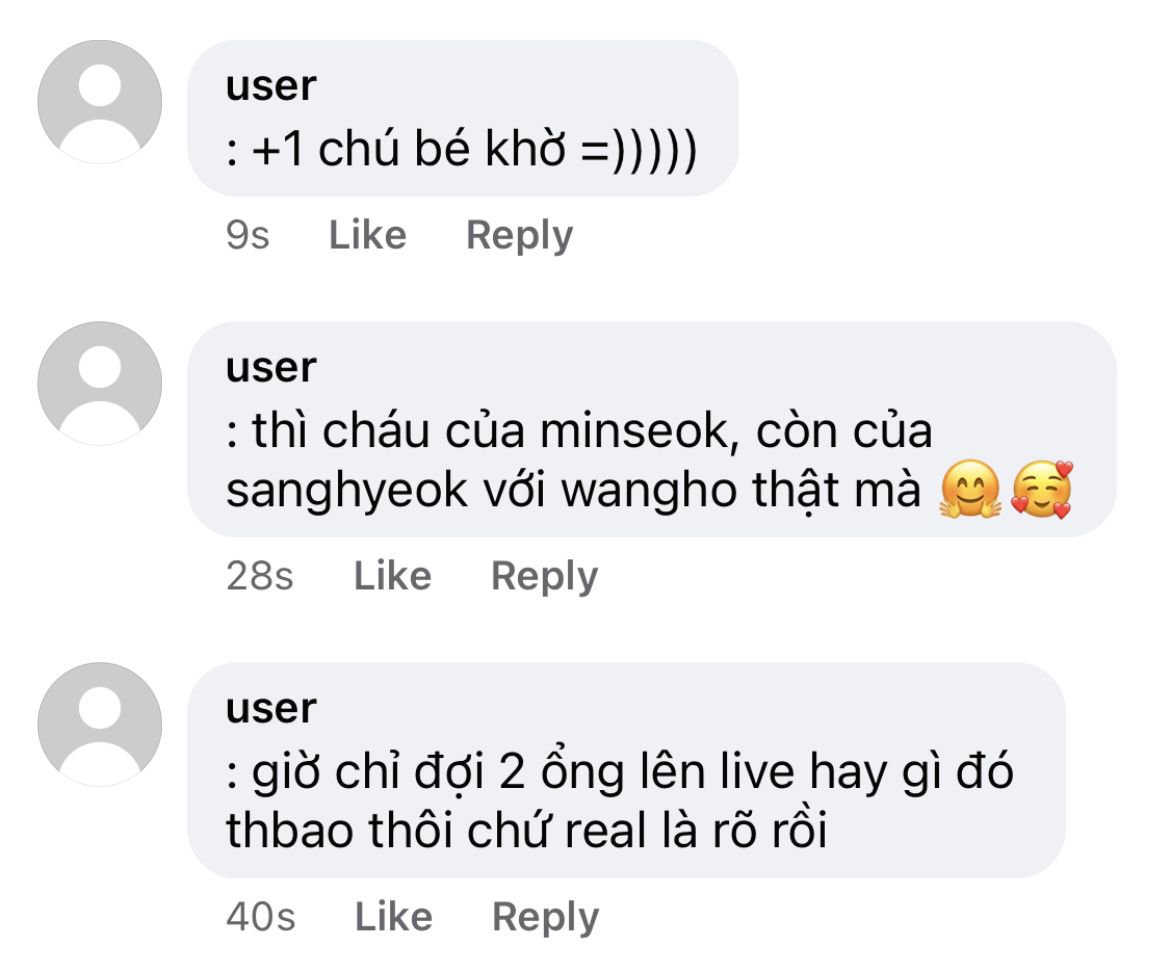Reply to the comment posted 9s ago
1170x970 pixels.
coord(519,237)
